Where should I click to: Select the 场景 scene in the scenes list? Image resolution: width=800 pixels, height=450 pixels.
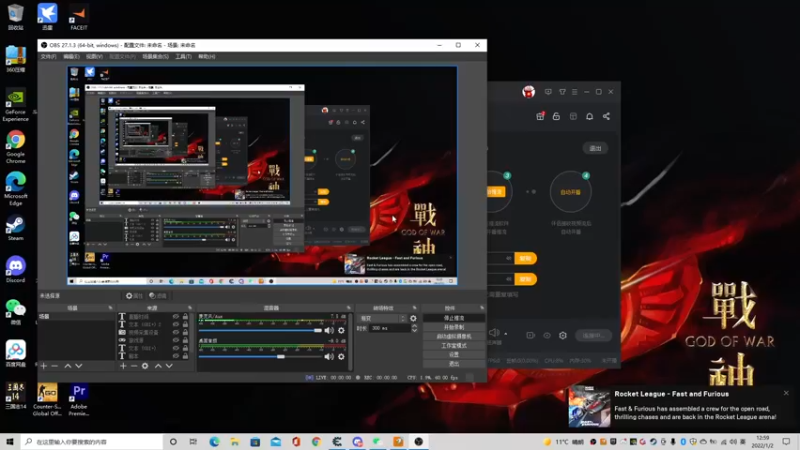[77, 317]
